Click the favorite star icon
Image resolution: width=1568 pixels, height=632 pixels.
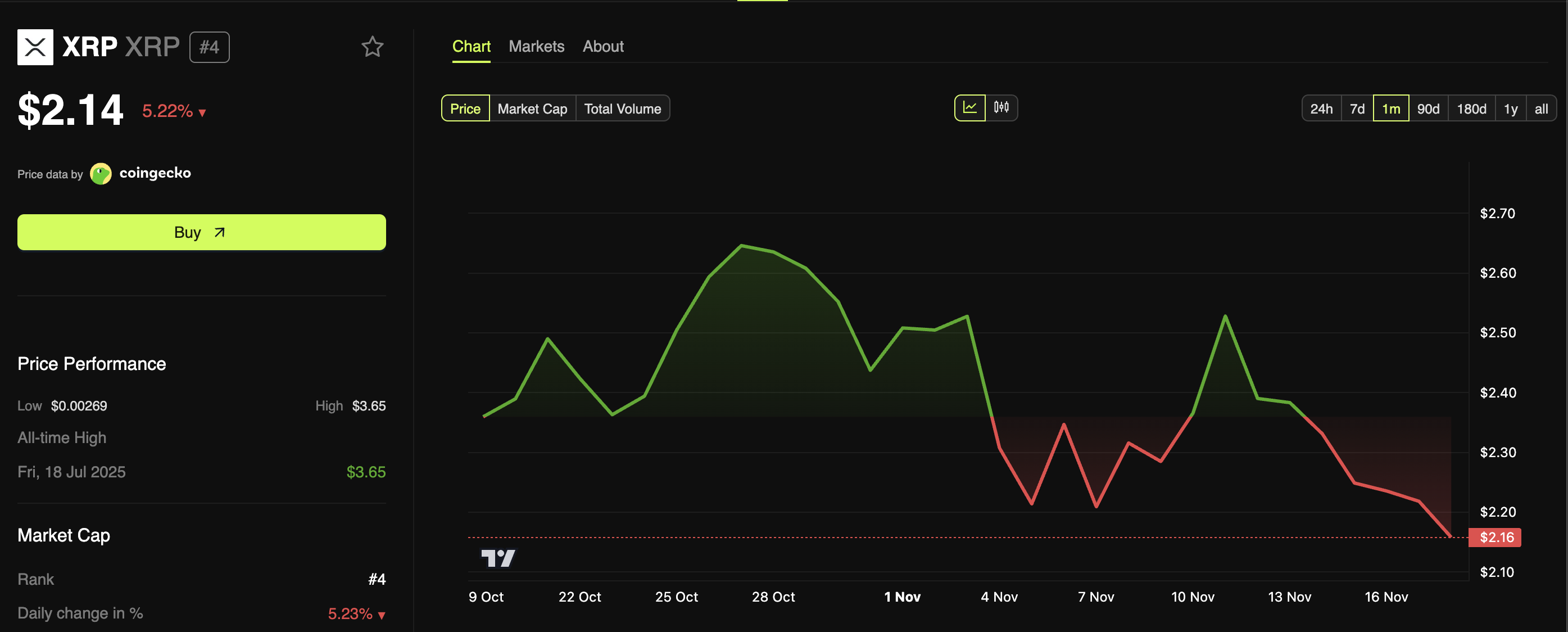coord(372,47)
